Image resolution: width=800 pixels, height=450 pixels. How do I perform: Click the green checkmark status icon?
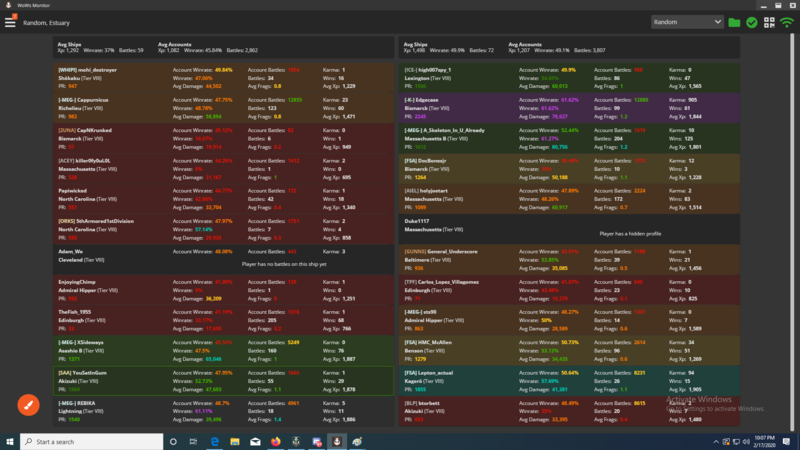coord(752,22)
